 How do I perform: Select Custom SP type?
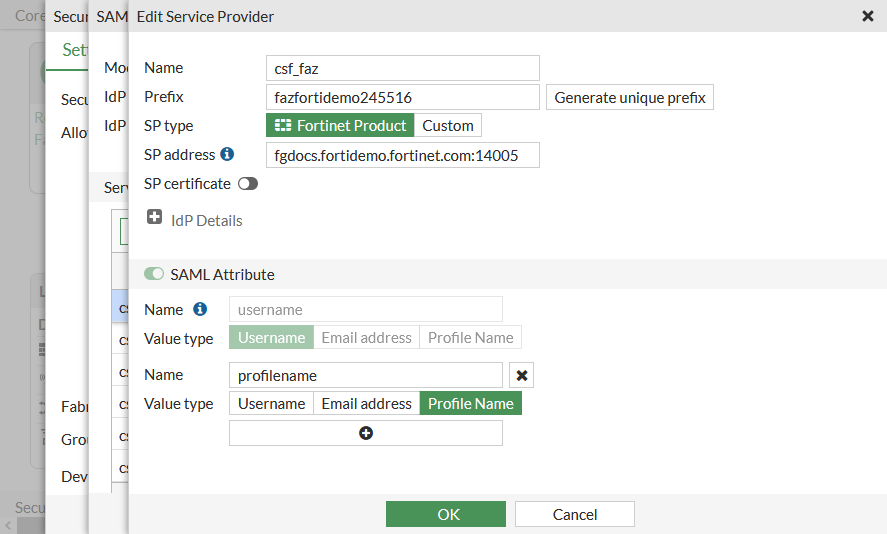448,125
